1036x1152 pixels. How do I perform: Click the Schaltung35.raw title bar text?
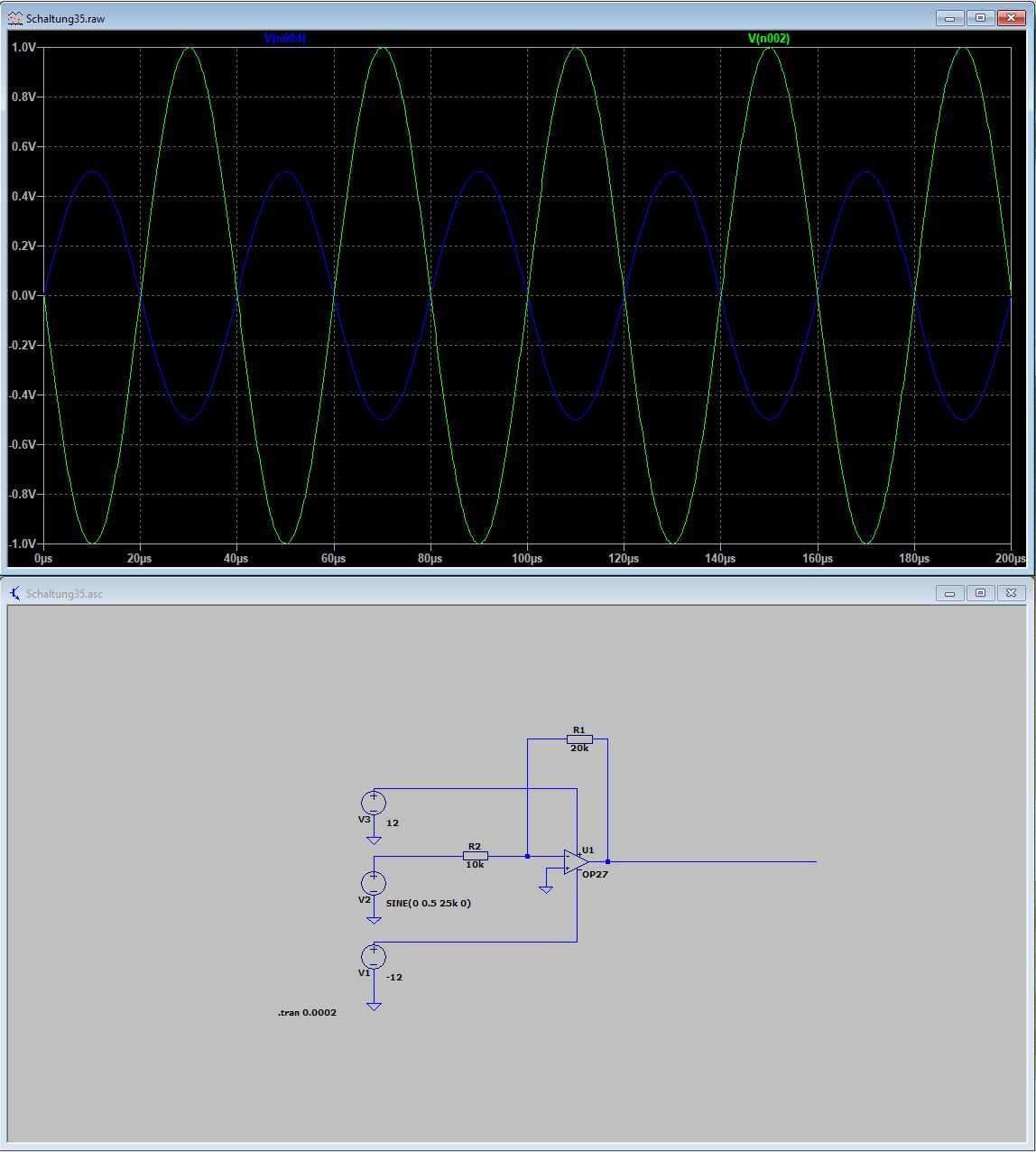coord(65,19)
